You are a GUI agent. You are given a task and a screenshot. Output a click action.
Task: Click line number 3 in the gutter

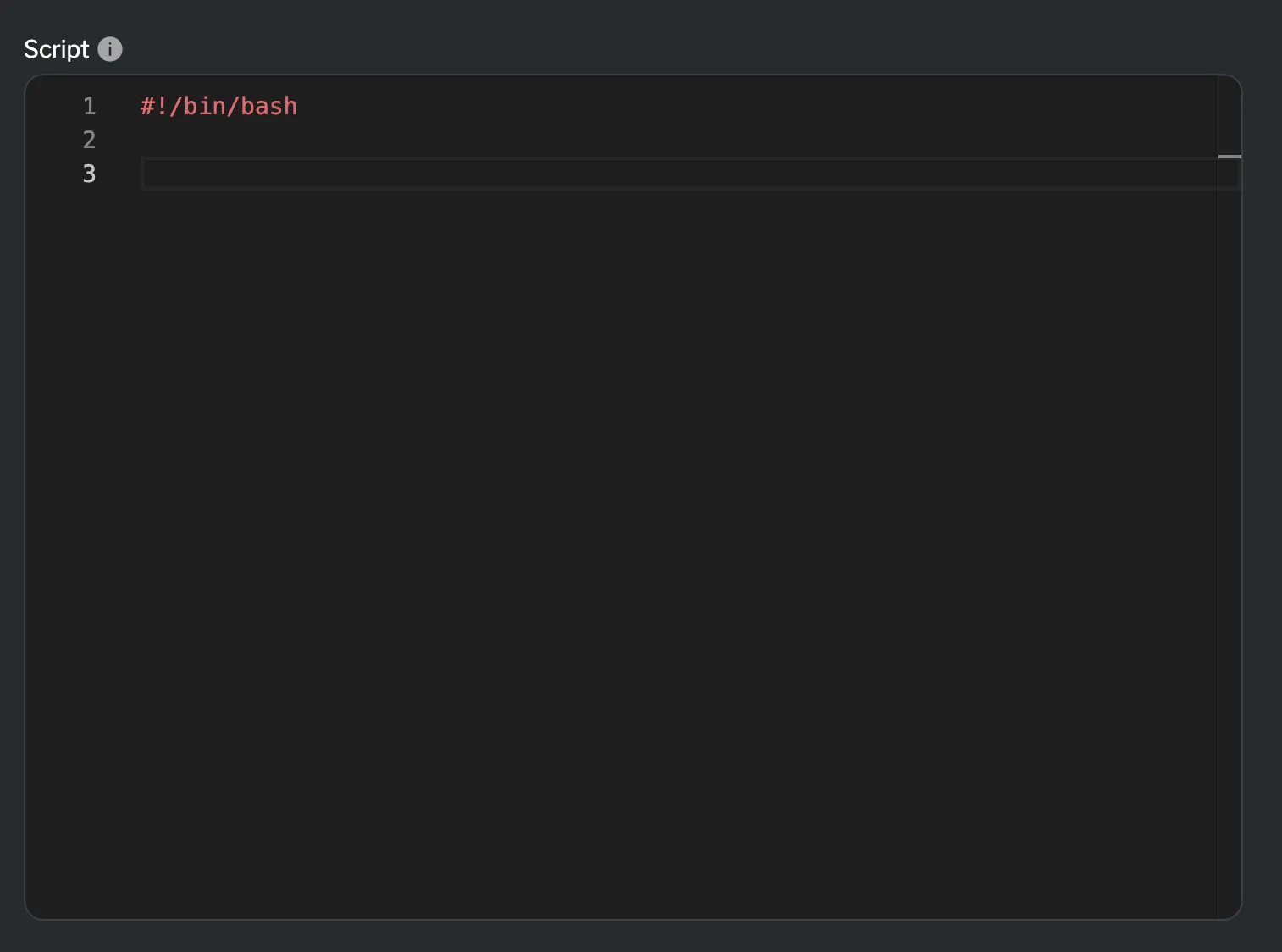pos(90,174)
